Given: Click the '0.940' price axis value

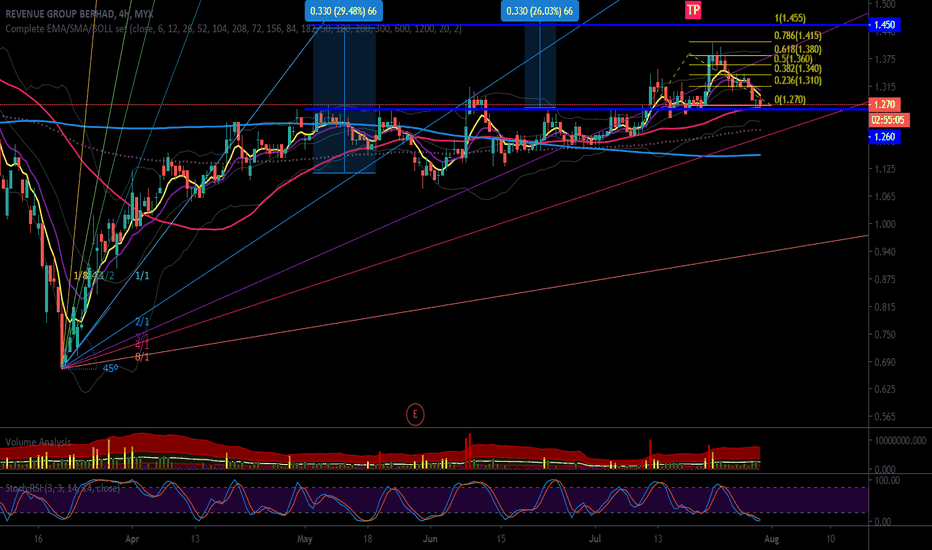Looking at the screenshot, I should [885, 252].
